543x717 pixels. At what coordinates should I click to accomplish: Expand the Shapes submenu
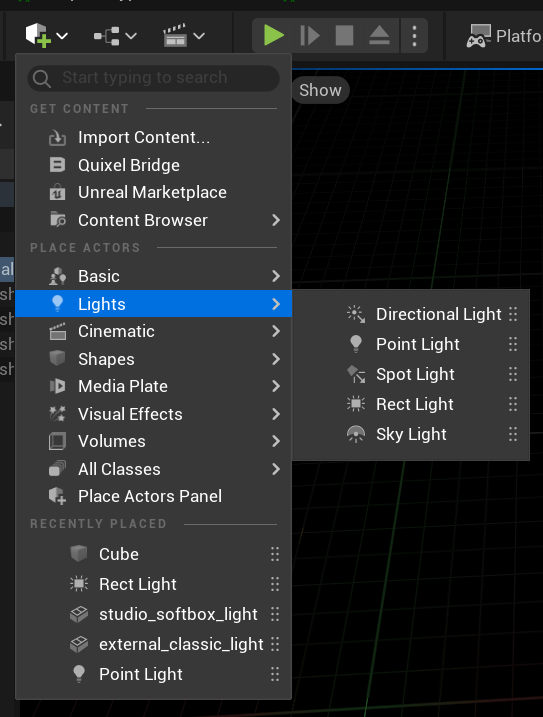click(x=154, y=359)
